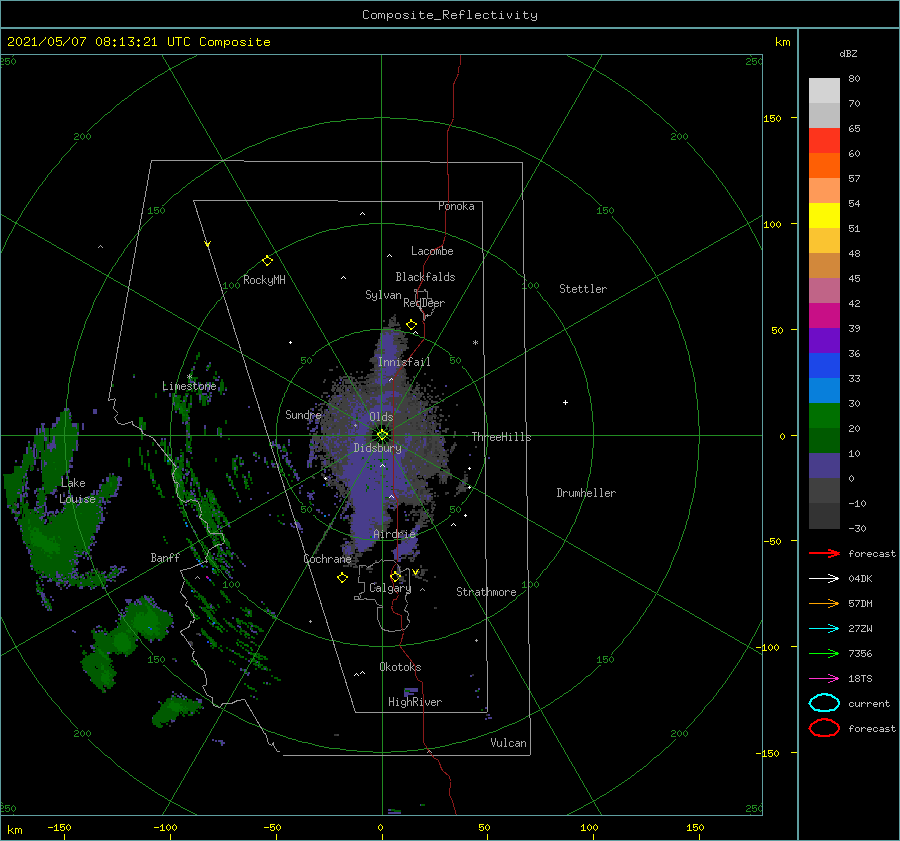
Task: Select the cyan 27ZW arrow icon
Action: pyautogui.click(x=824, y=629)
